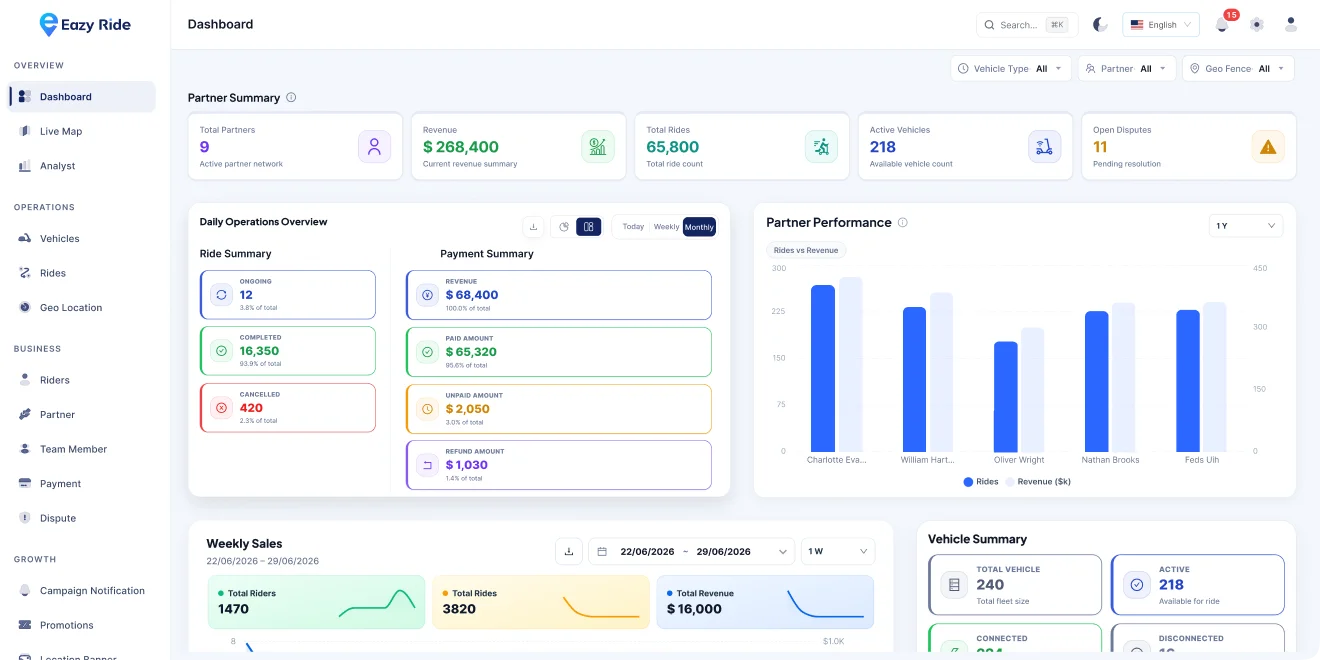
Task: Toggle dark mode moon icon
Action: click(x=1100, y=25)
